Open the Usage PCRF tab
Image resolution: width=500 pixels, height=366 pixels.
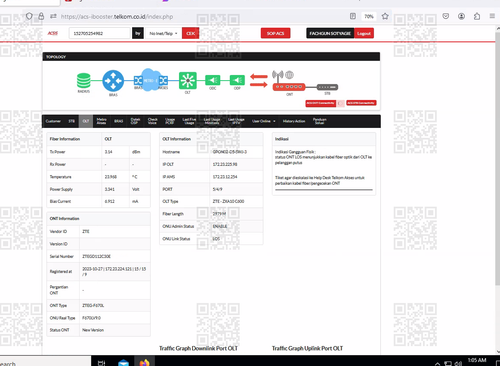[170, 121]
